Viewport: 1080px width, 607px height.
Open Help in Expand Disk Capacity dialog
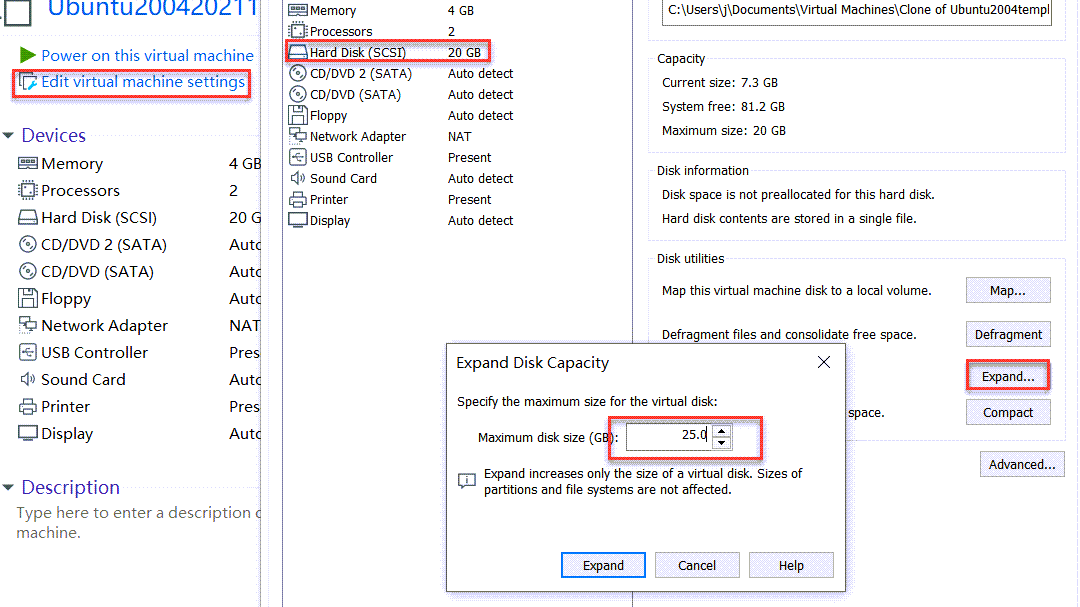(x=791, y=565)
